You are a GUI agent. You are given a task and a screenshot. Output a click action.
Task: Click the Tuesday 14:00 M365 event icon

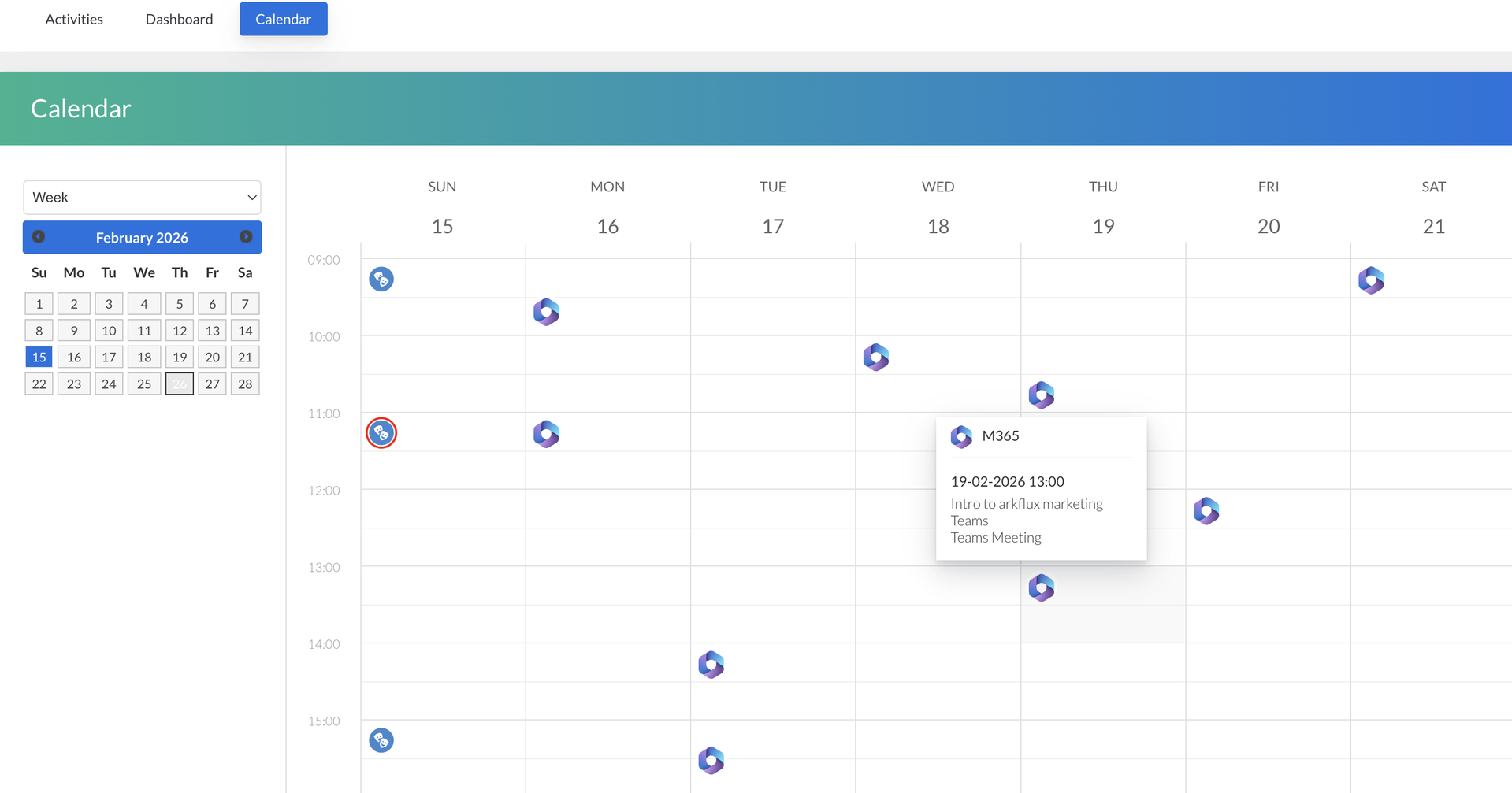(711, 665)
